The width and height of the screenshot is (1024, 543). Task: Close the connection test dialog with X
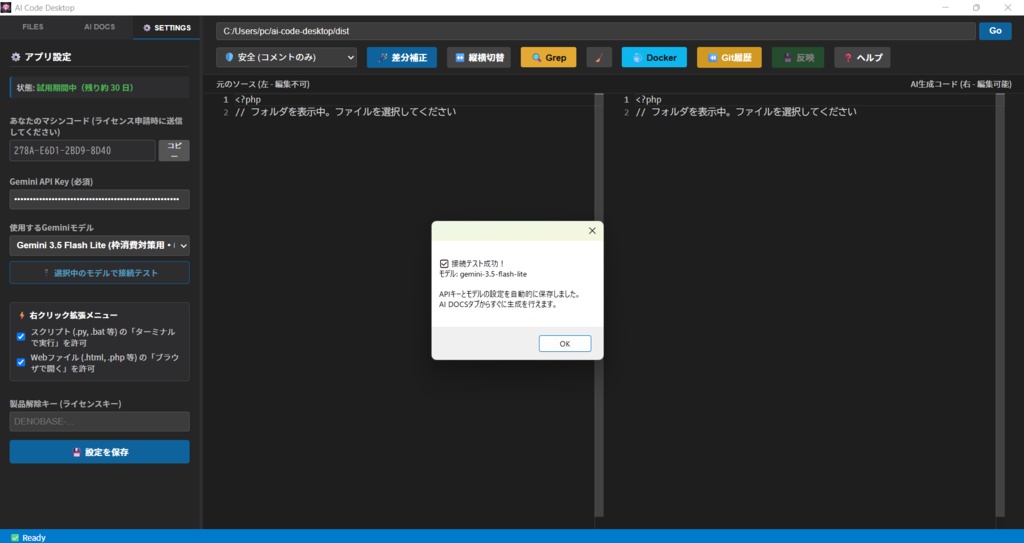coord(592,231)
